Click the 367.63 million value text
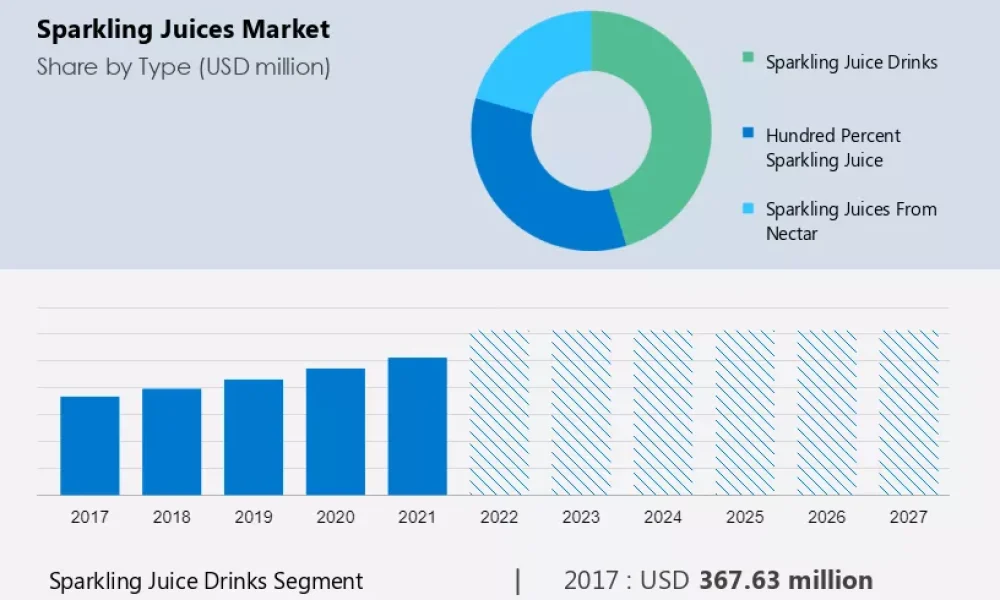 [x=786, y=580]
